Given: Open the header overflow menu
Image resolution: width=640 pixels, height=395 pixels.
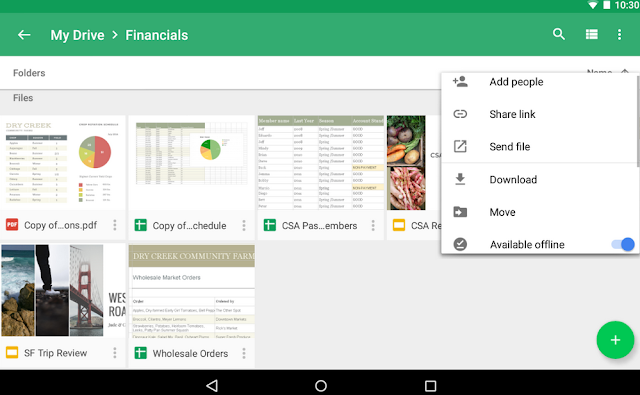Looking at the screenshot, I should click(x=619, y=34).
